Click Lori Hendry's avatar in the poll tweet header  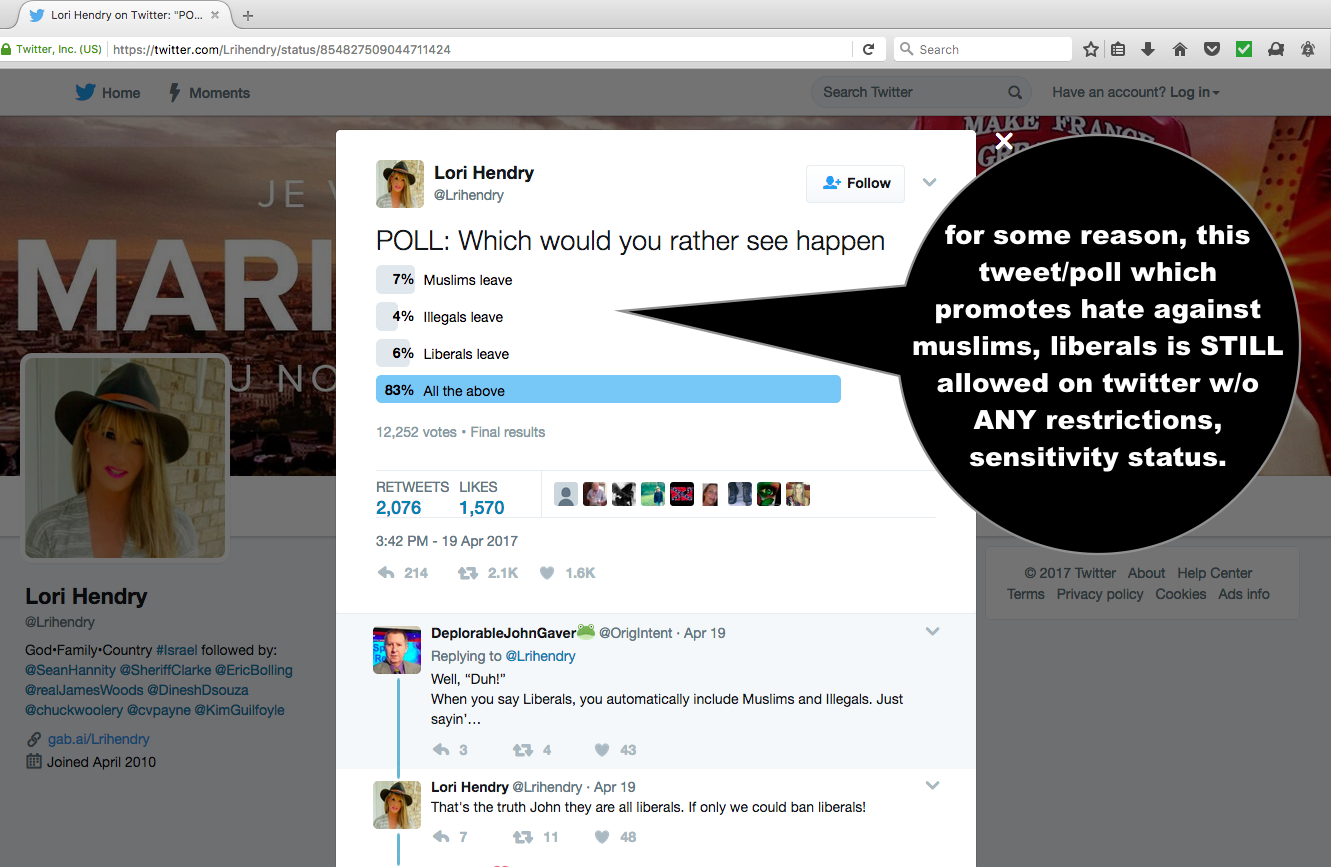tap(400, 184)
